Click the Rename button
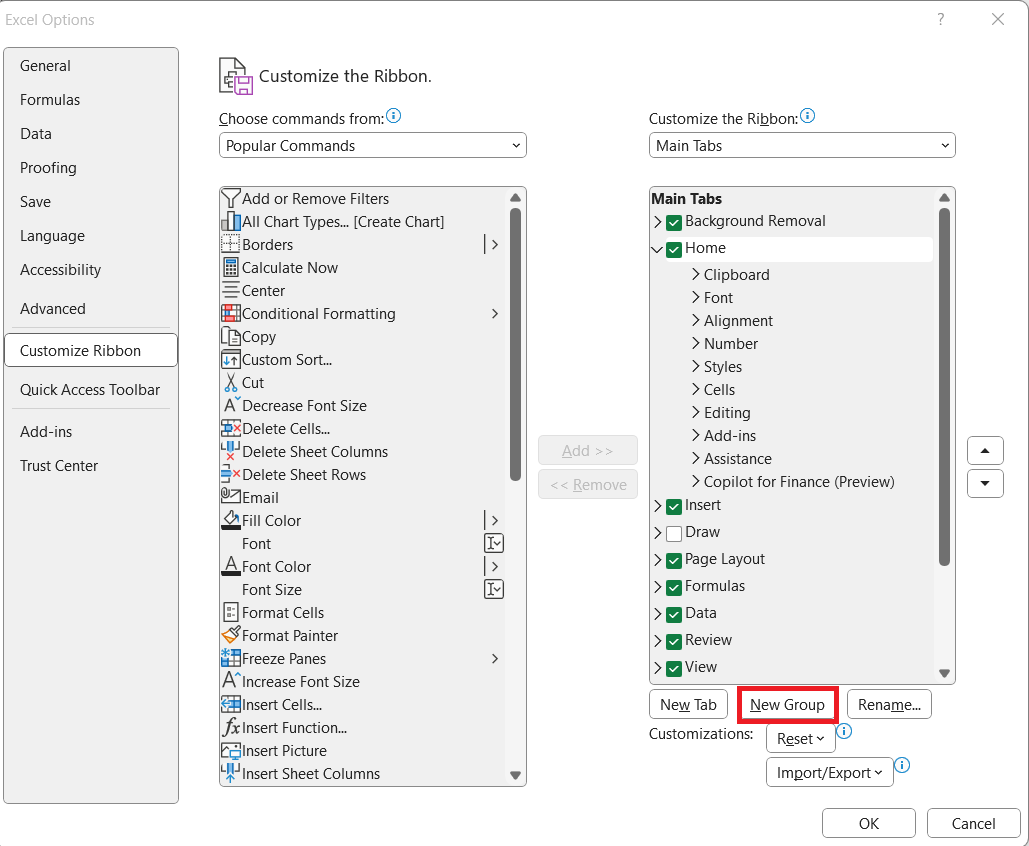The width and height of the screenshot is (1029, 846). click(x=889, y=704)
